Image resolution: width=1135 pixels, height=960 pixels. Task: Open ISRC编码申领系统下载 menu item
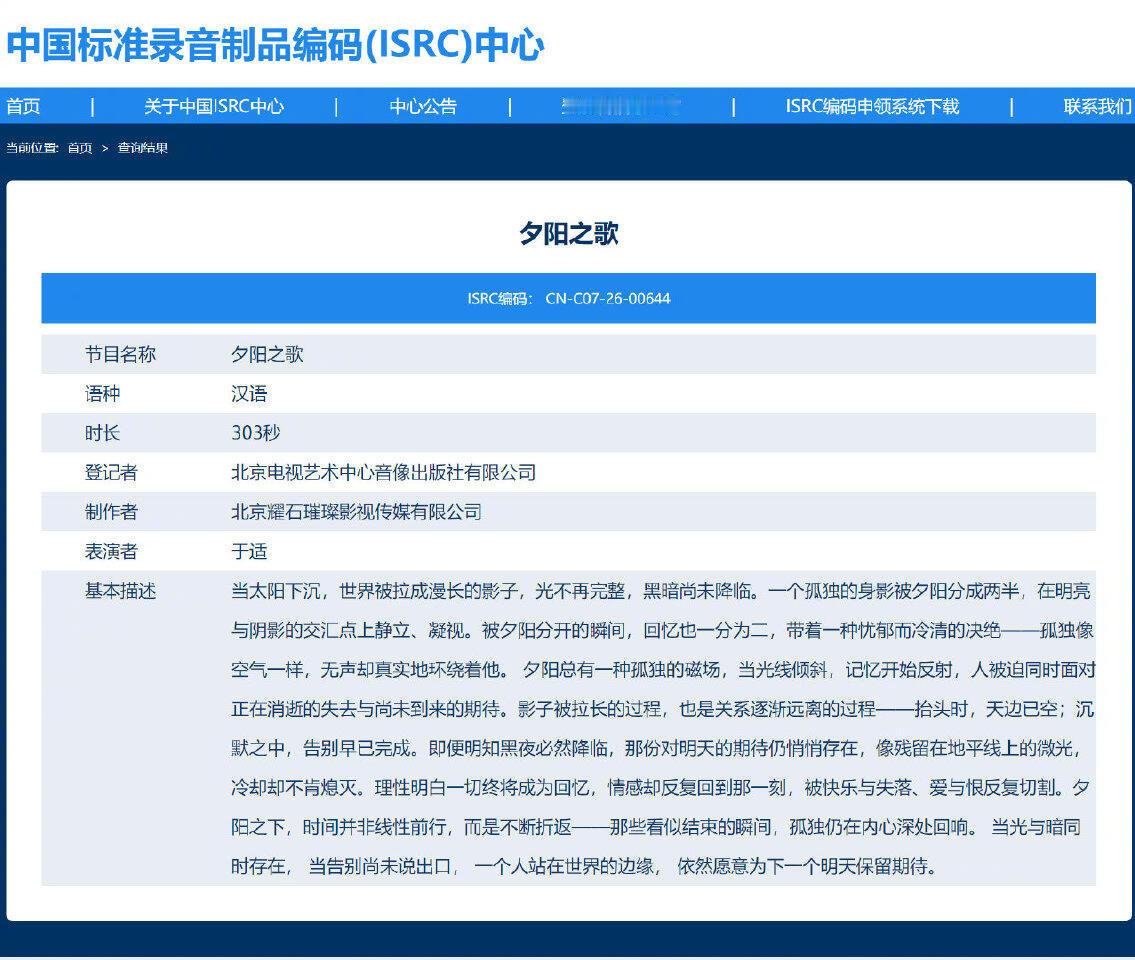872,106
